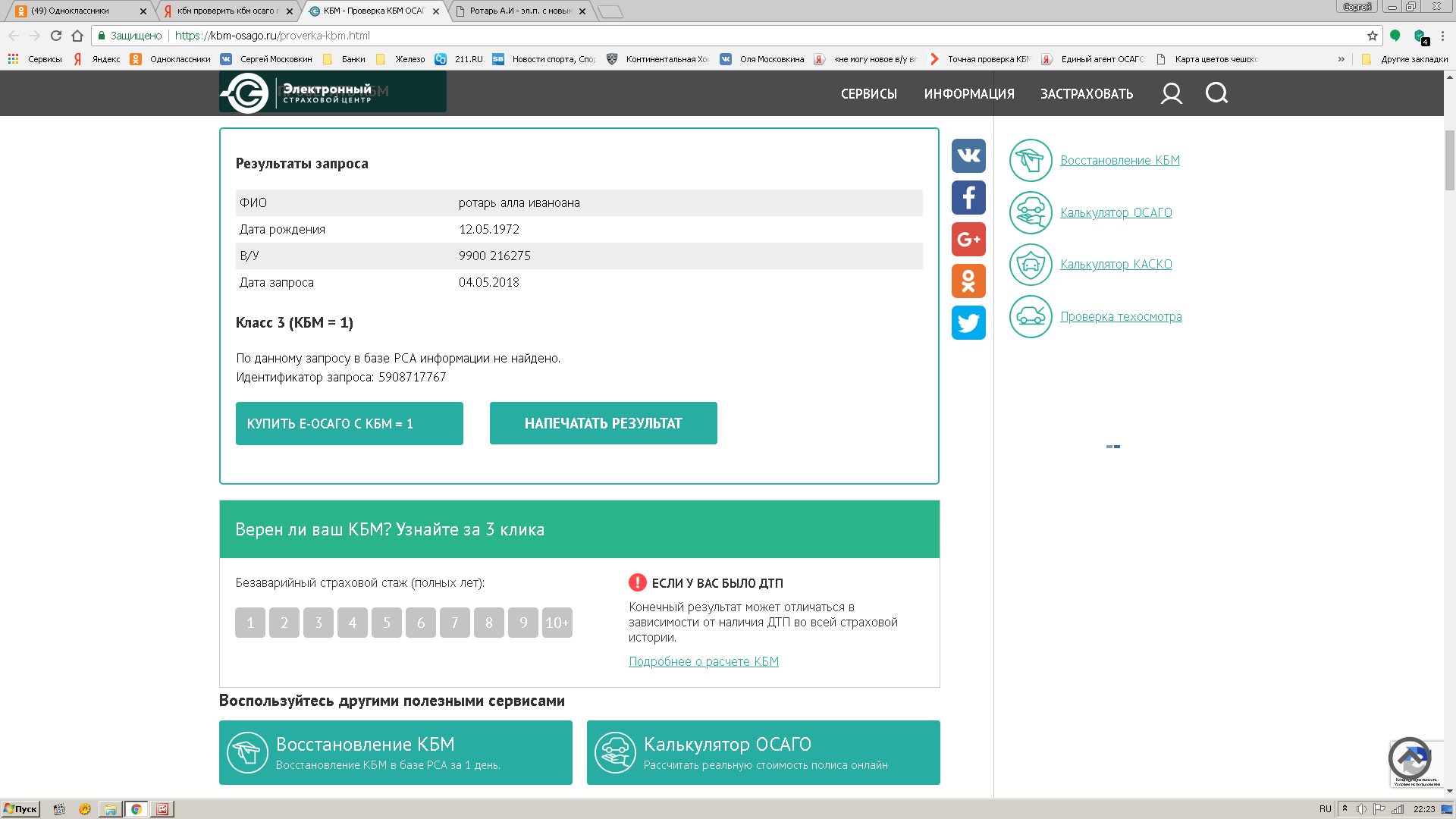Bookmark page with star icon
This screenshot has height=819, width=1456.
(x=1372, y=36)
